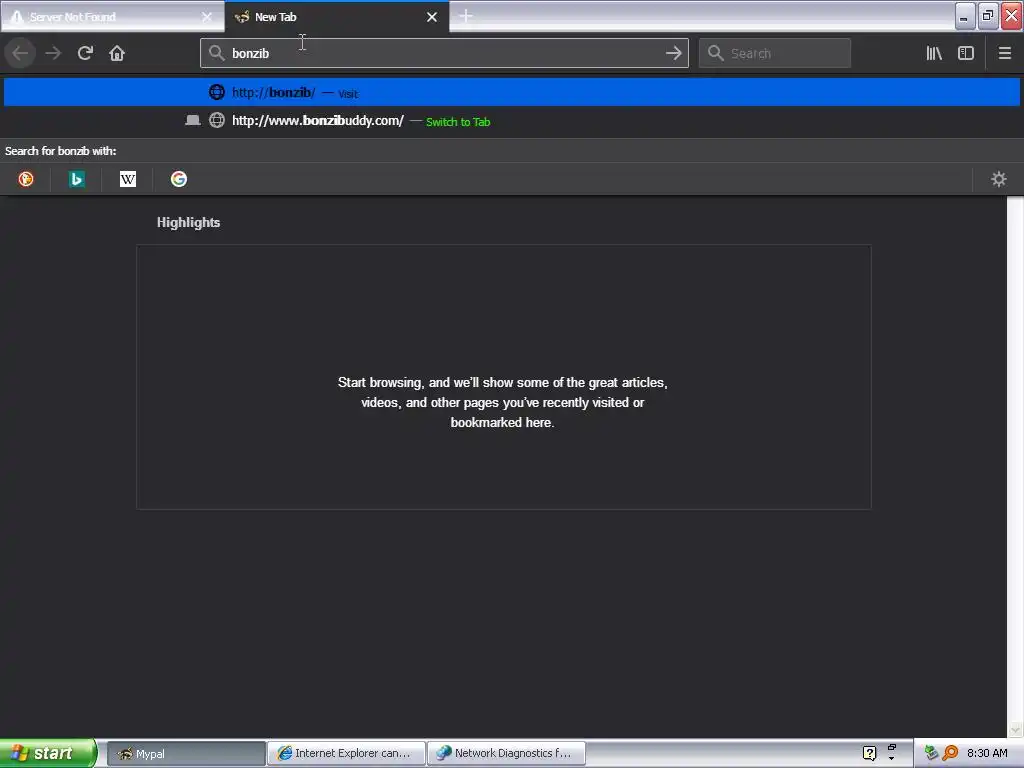Click the orange magnifier tray icon
Viewport: 1024px width, 768px height.
point(950,753)
